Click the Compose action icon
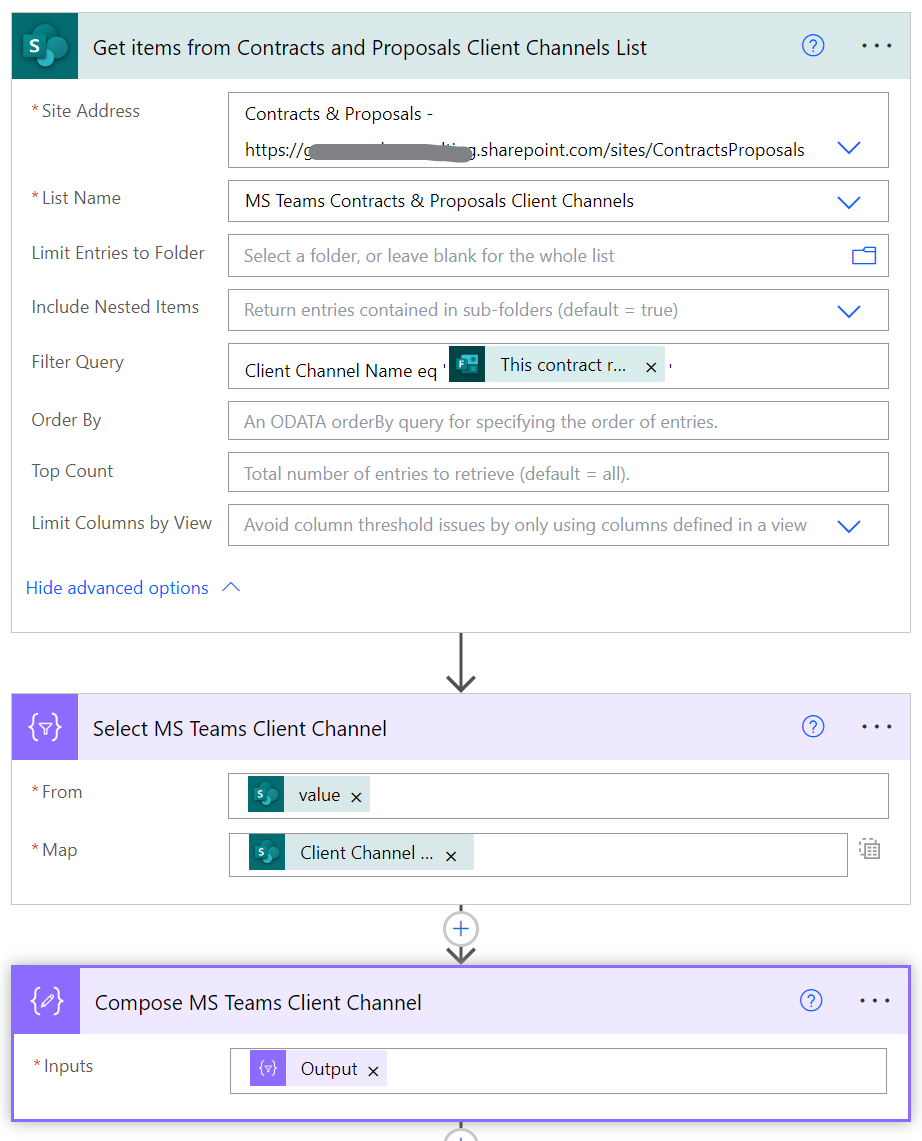 coord(44,1000)
